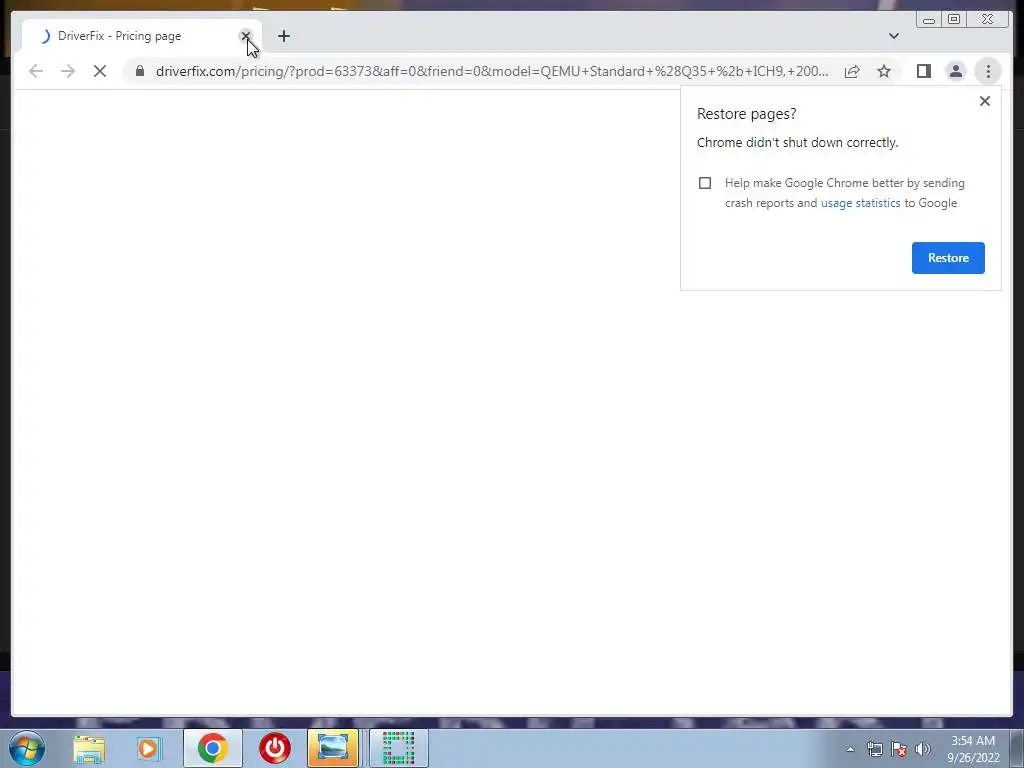Minimize the Chrome window
The height and width of the screenshot is (768, 1024).
(929, 20)
